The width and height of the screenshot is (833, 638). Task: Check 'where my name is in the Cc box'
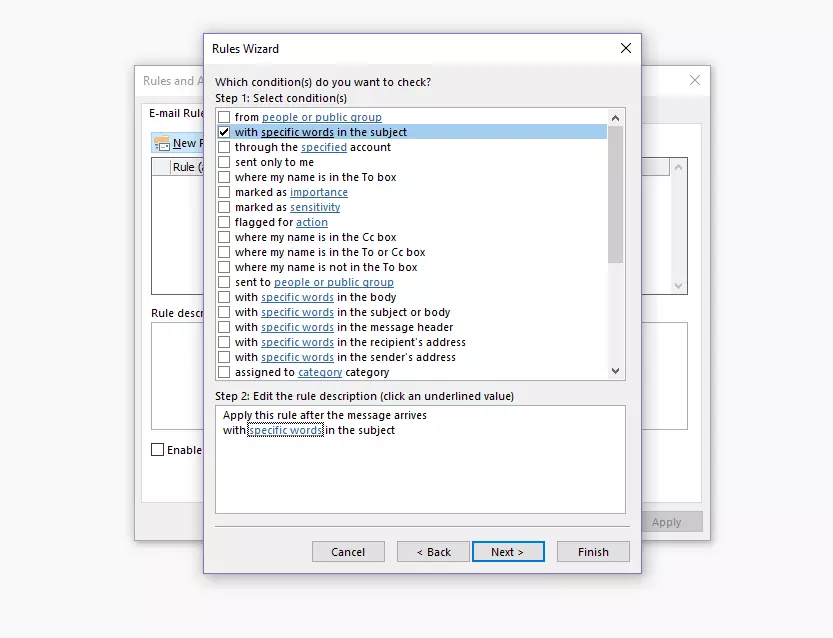coord(224,237)
